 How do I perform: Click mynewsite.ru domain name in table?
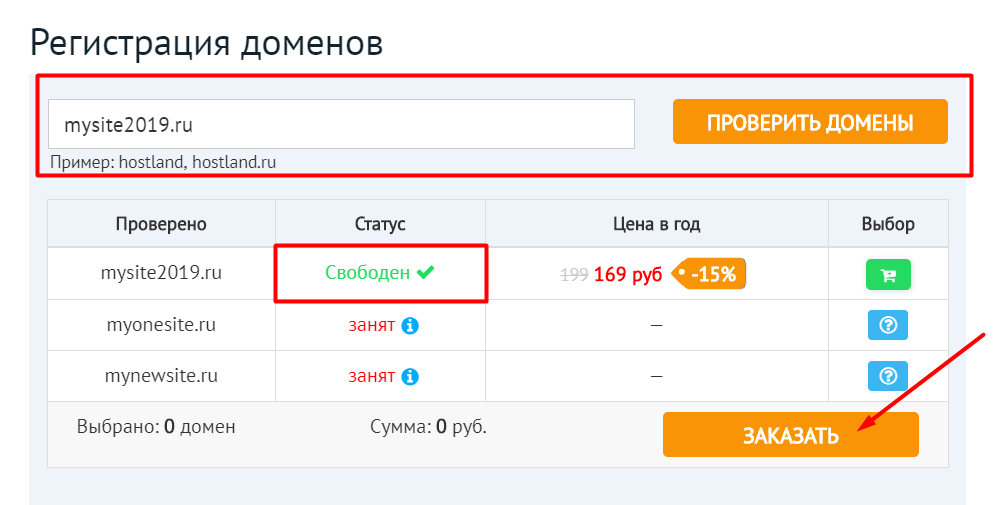point(161,375)
